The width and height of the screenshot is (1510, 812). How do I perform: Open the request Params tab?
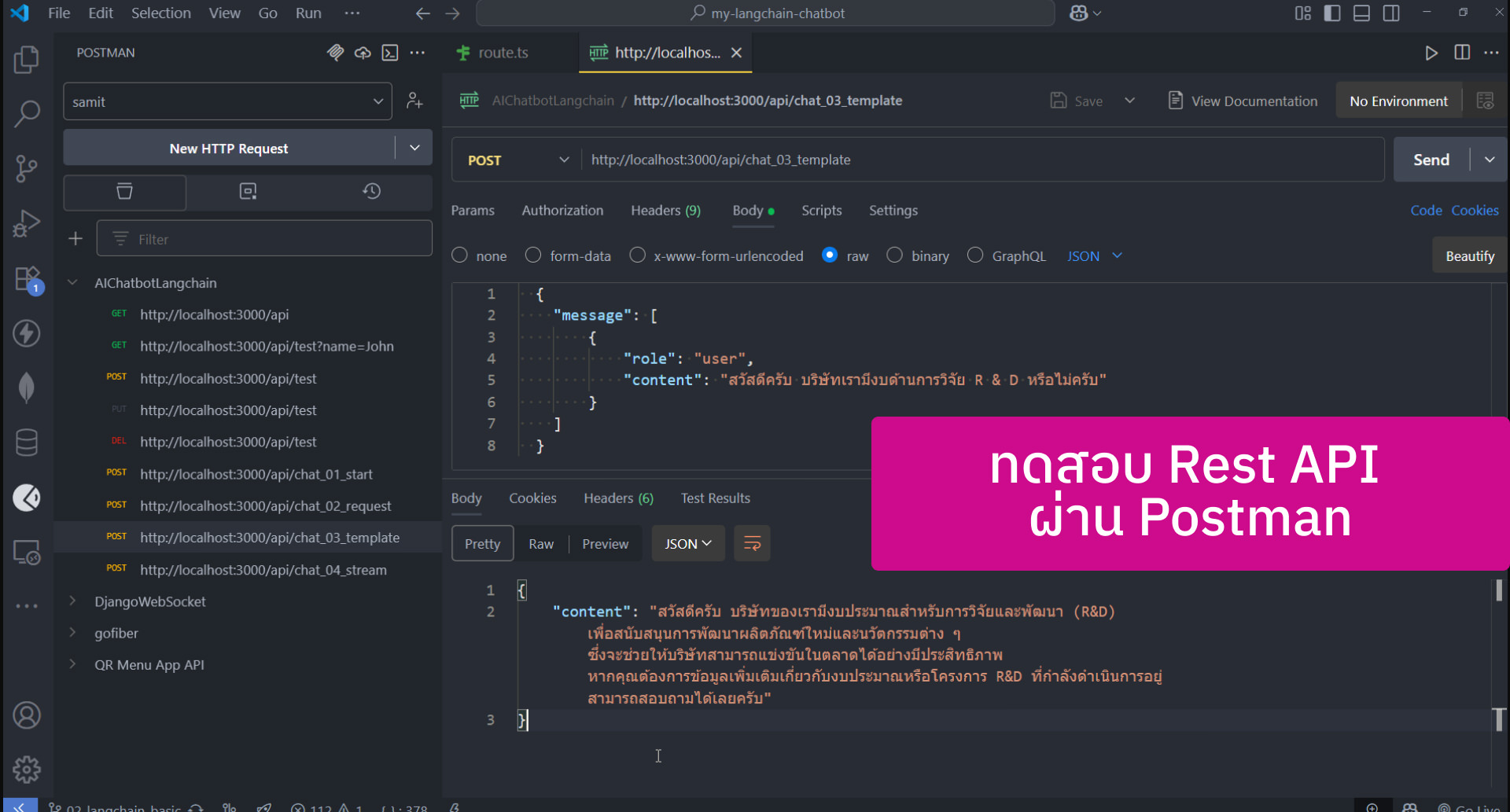[x=473, y=211]
